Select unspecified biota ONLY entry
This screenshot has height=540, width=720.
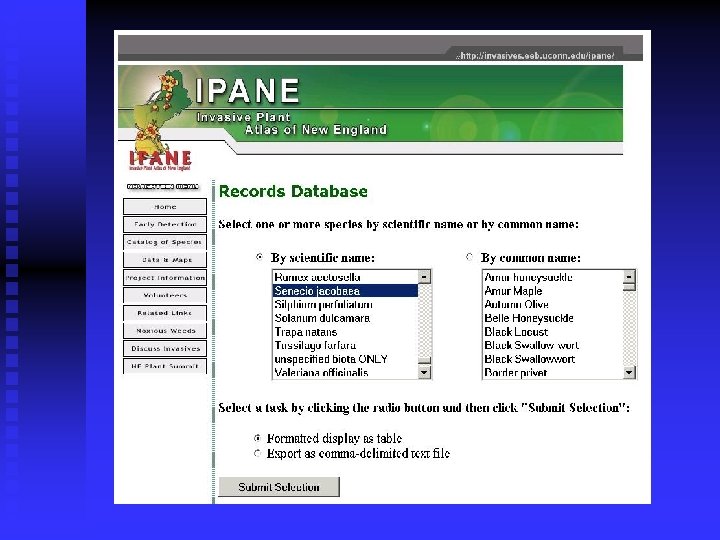click(345, 359)
